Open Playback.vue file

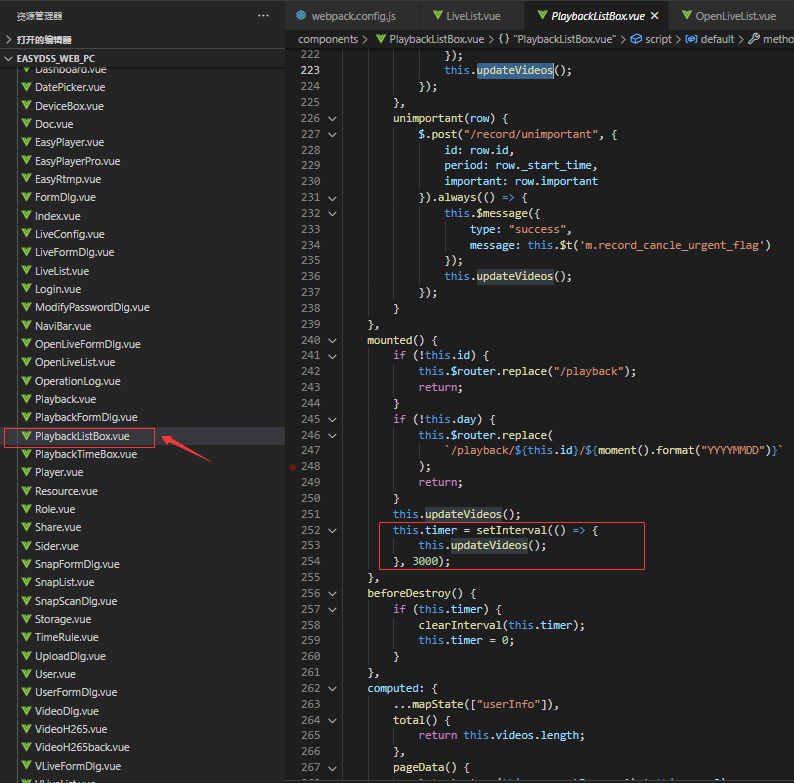click(65, 399)
